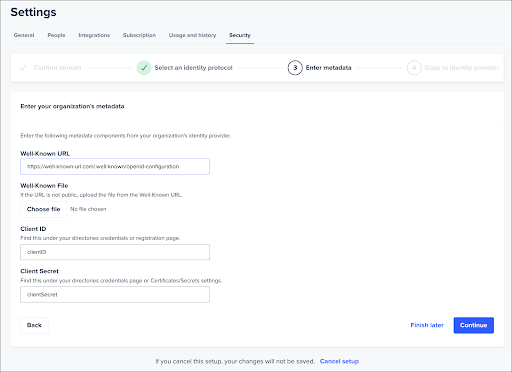Click the blue Continue button
512x372 pixels.
pyautogui.click(x=474, y=325)
